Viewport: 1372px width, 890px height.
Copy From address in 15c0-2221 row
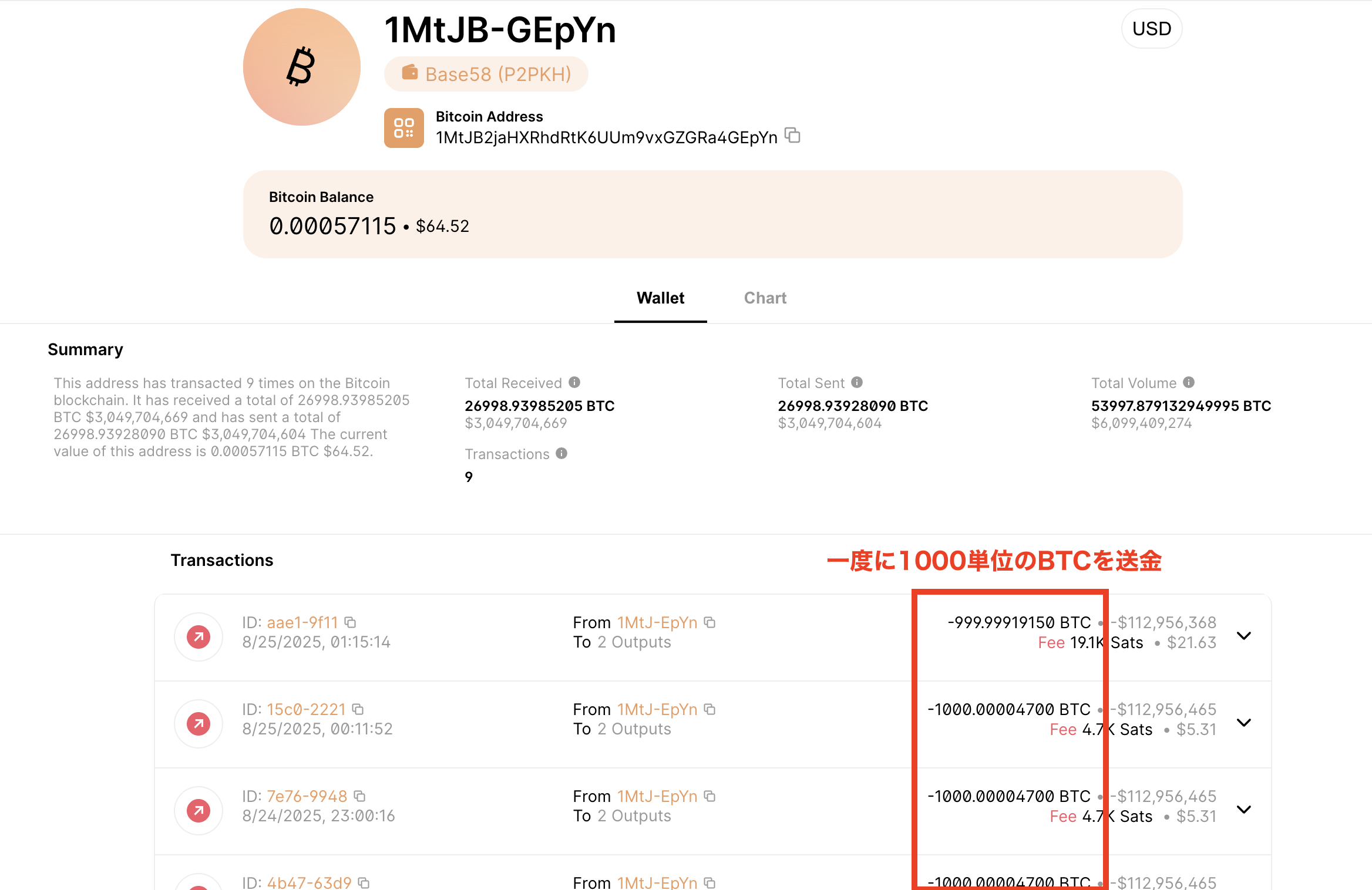(710, 709)
